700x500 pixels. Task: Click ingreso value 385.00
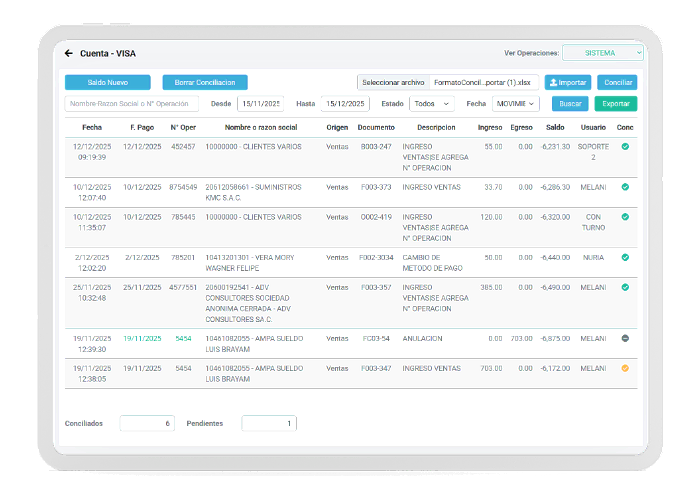491,288
